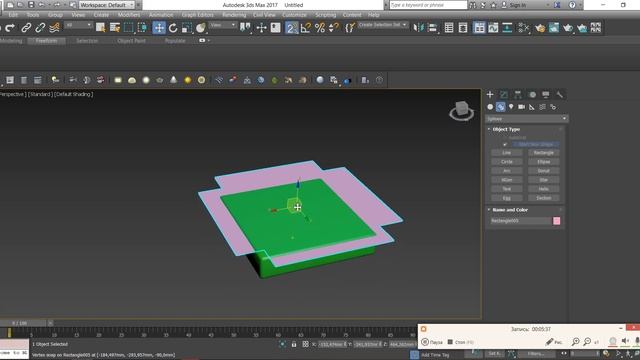Collapse the Name and Color rollout
This screenshot has width=640, height=360.
point(510,210)
